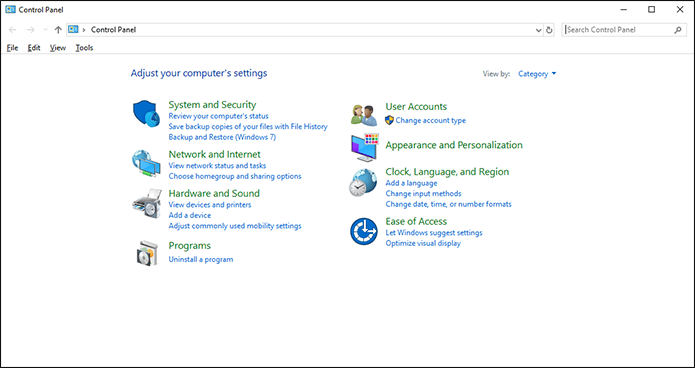Image resolution: width=695 pixels, height=368 pixels.
Task: Click the Forward arrow navigation button
Action: (x=31, y=30)
